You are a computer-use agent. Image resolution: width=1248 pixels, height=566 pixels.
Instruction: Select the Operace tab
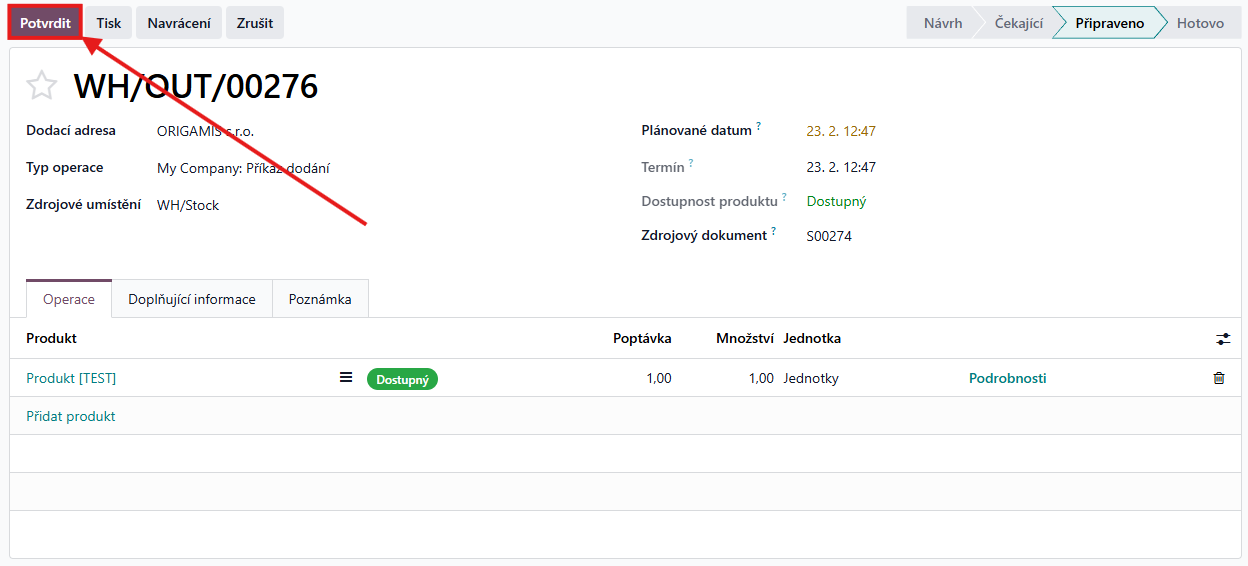(x=69, y=299)
